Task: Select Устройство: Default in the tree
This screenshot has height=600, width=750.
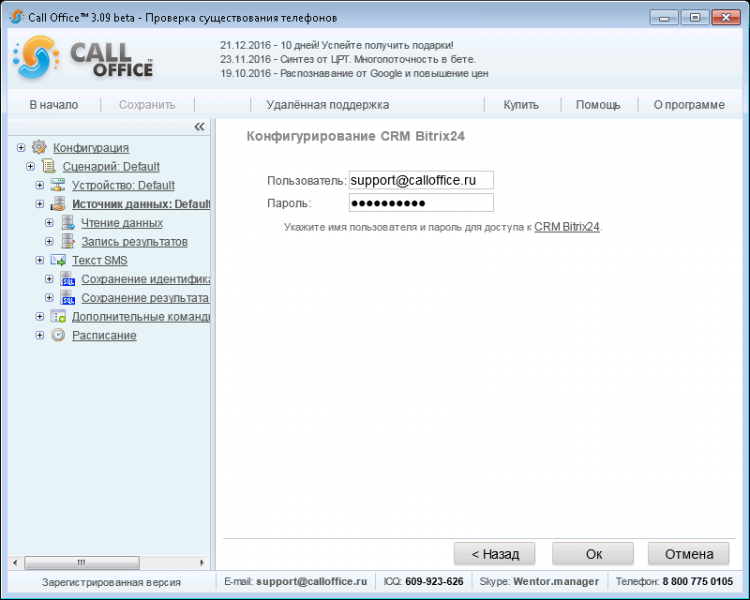Action: (123, 185)
